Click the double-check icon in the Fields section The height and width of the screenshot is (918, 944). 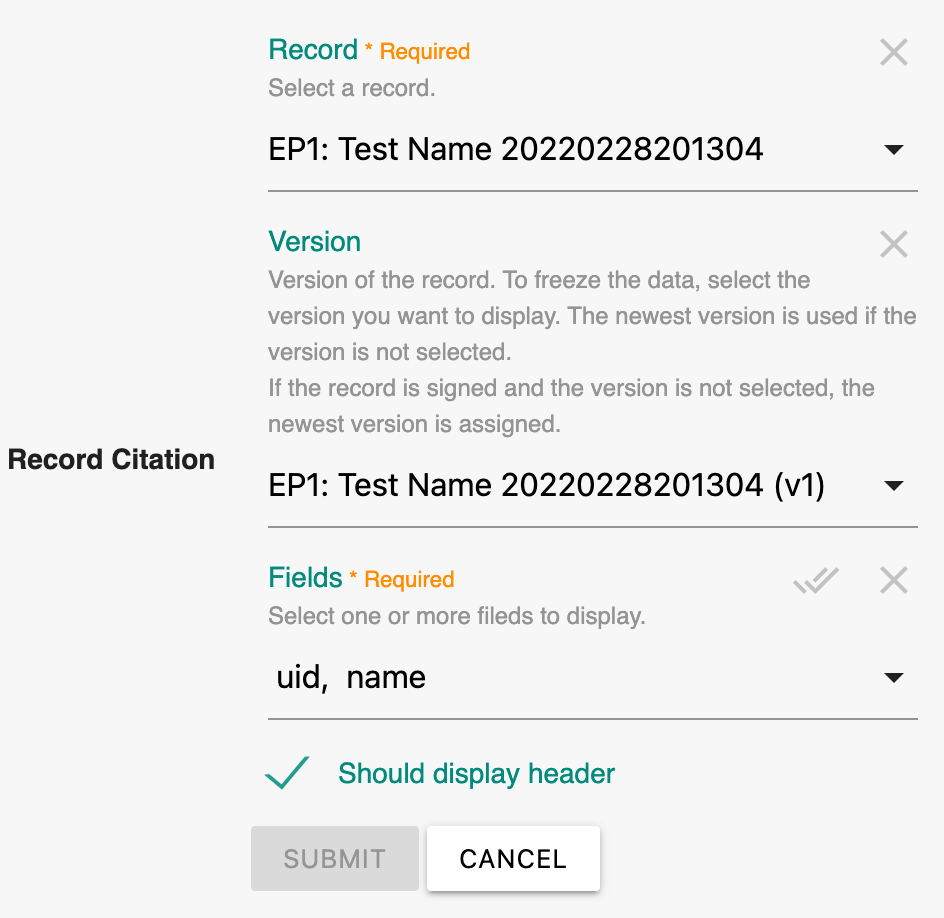point(815,580)
